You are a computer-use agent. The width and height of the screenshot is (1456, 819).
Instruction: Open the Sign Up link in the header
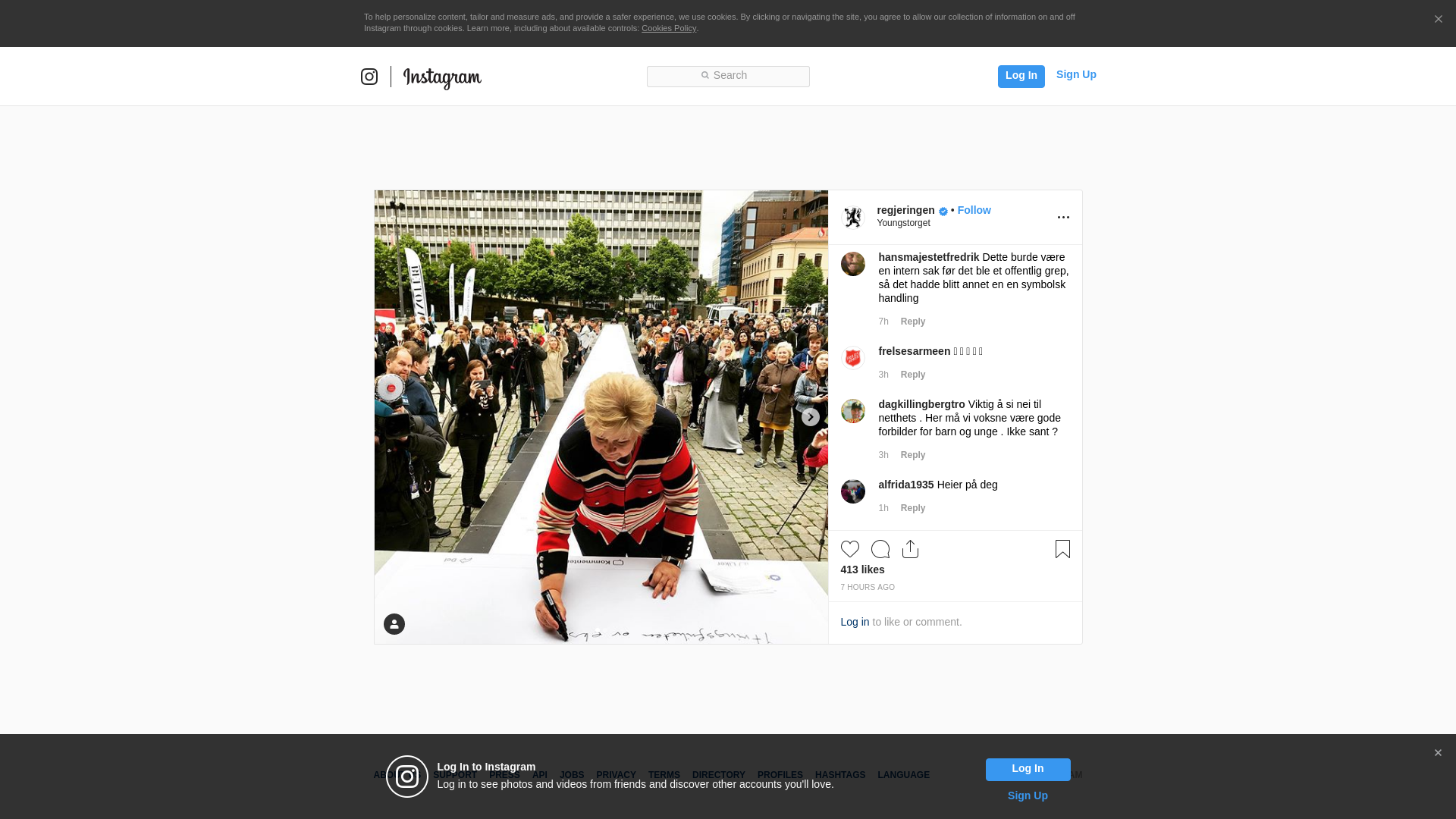pyautogui.click(x=1075, y=74)
